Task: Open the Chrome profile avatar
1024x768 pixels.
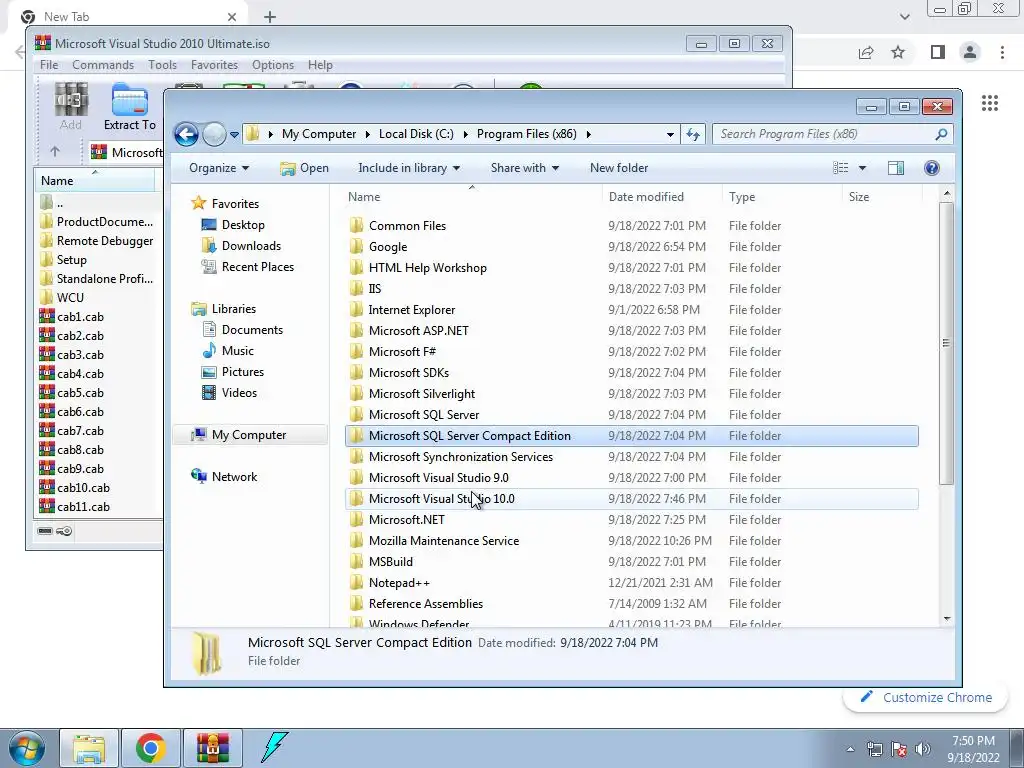Action: click(x=970, y=52)
